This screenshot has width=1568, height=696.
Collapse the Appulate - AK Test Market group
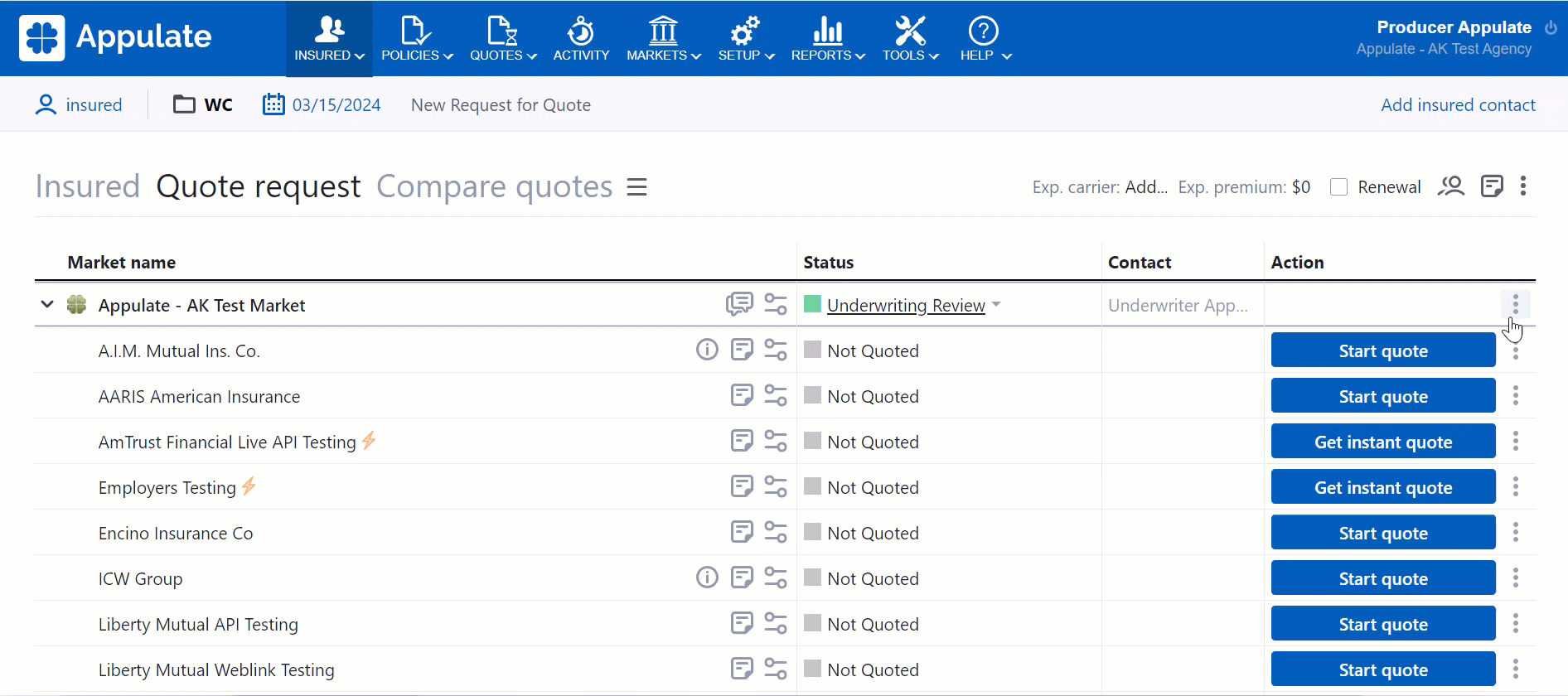point(47,305)
